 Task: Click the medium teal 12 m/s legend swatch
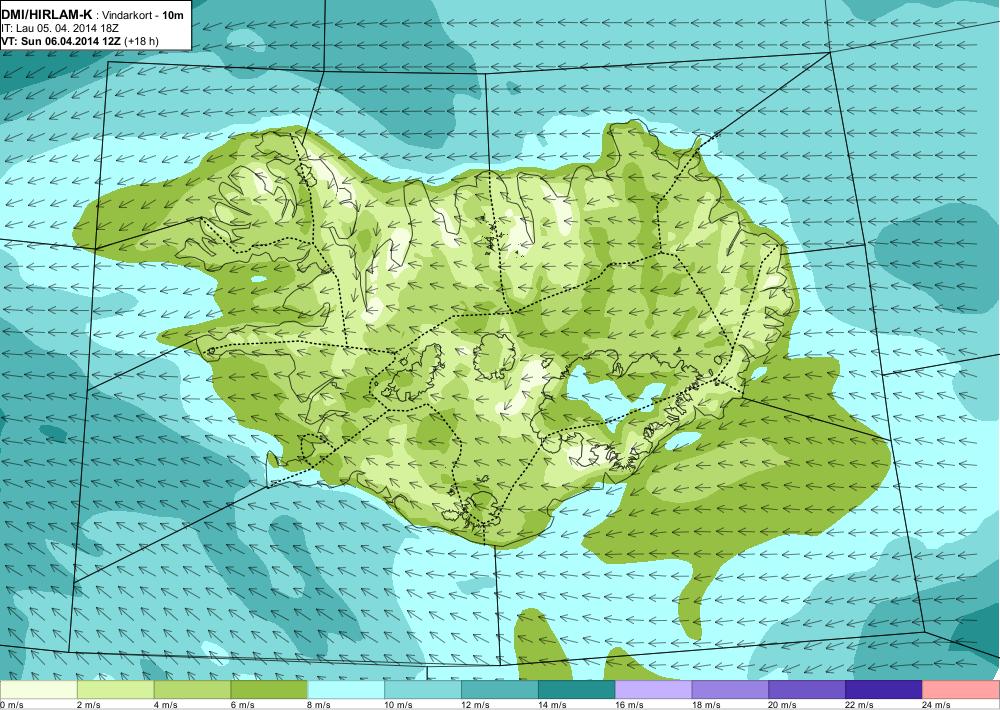point(500,690)
